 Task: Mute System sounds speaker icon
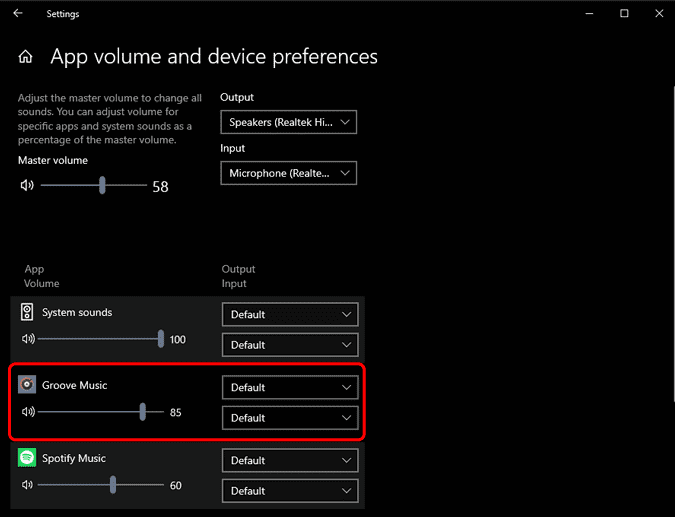tap(27, 339)
